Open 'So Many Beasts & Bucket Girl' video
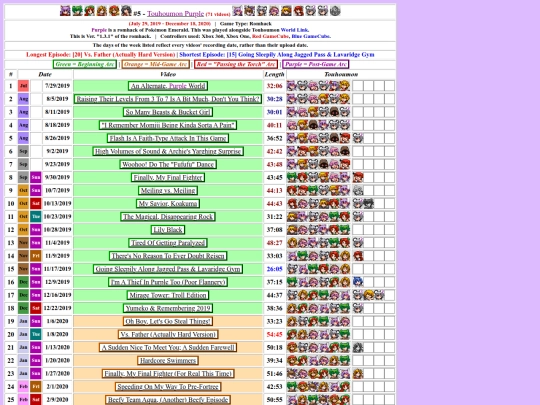 [168, 112]
